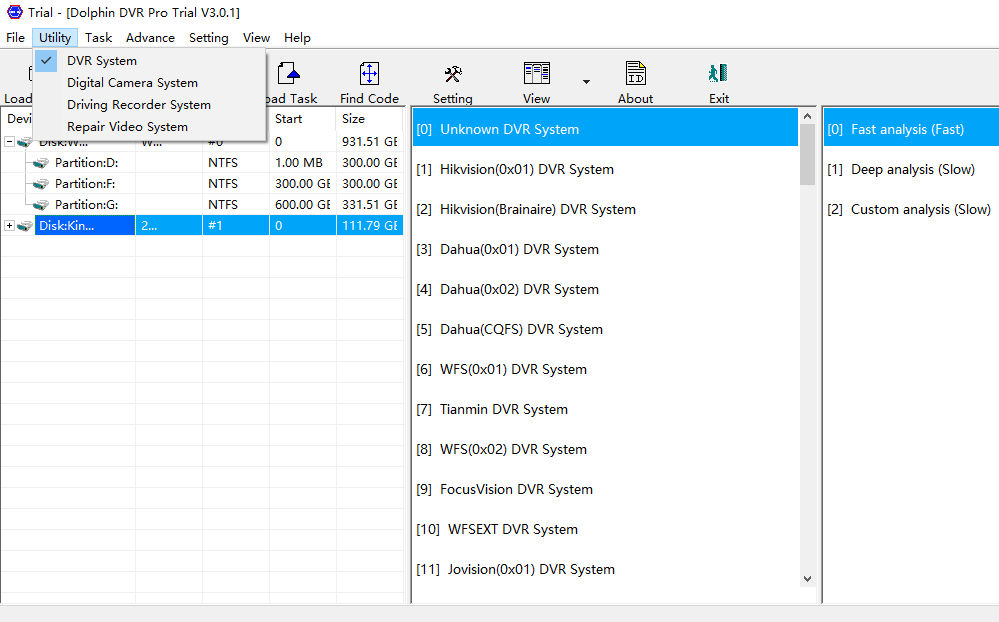Choose Repair Video System menu entry

click(149, 127)
